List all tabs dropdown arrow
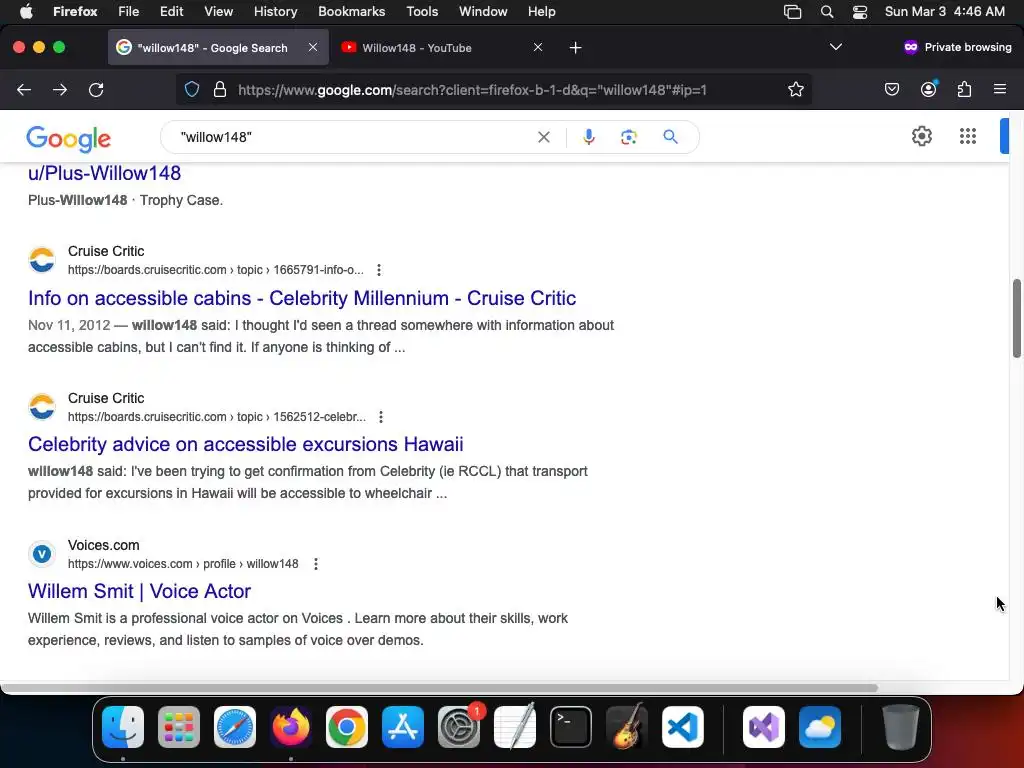 click(x=835, y=47)
